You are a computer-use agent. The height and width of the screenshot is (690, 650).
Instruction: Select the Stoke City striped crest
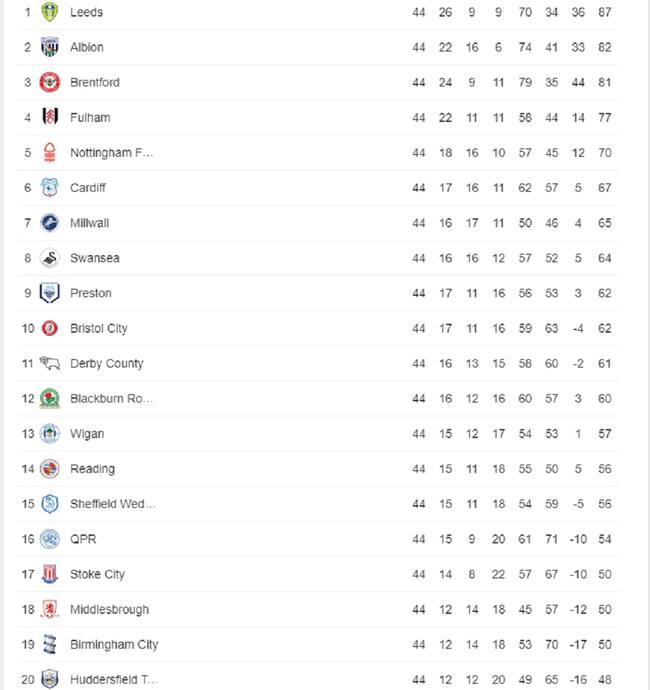pos(50,574)
